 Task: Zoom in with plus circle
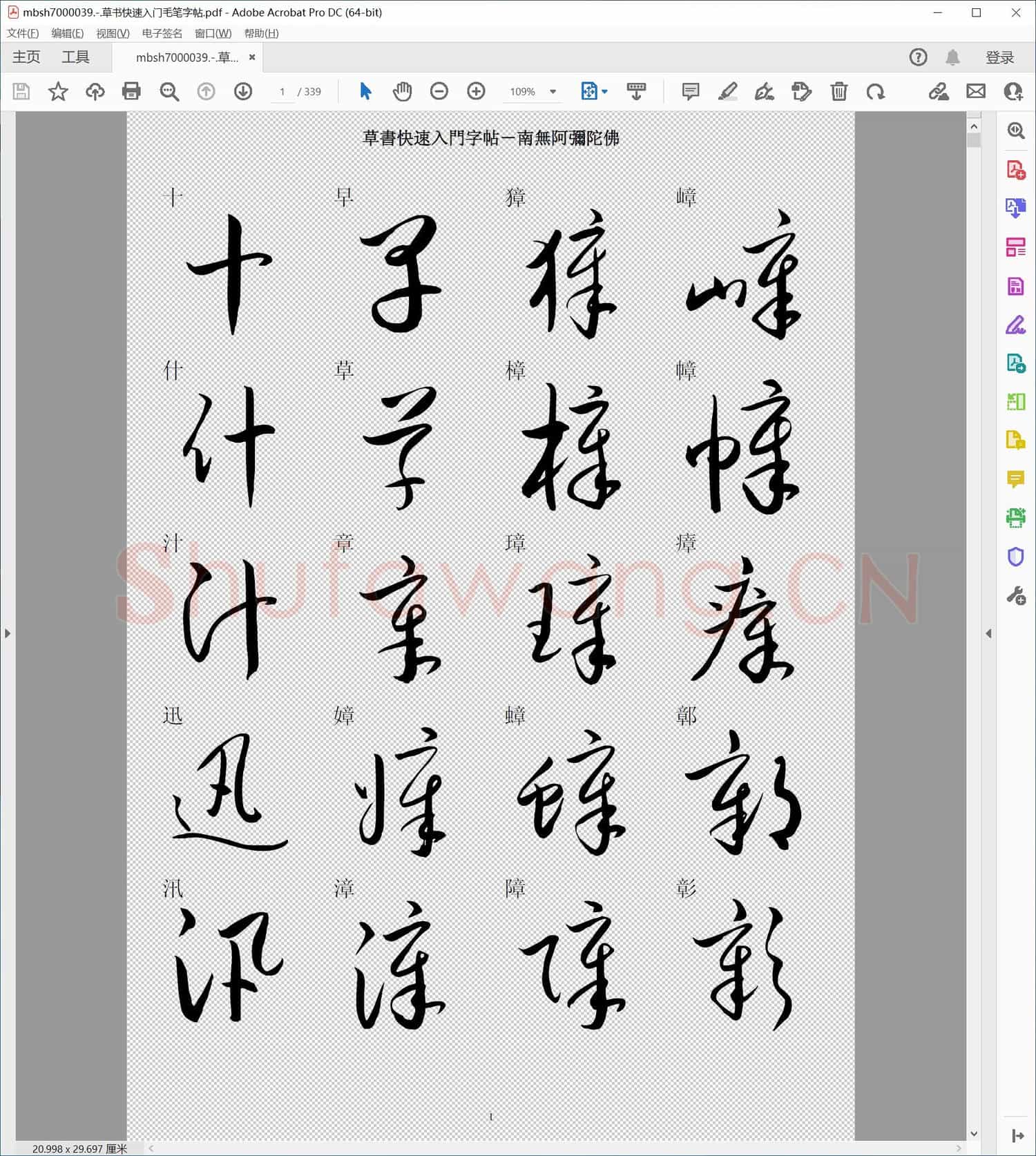pos(476,91)
